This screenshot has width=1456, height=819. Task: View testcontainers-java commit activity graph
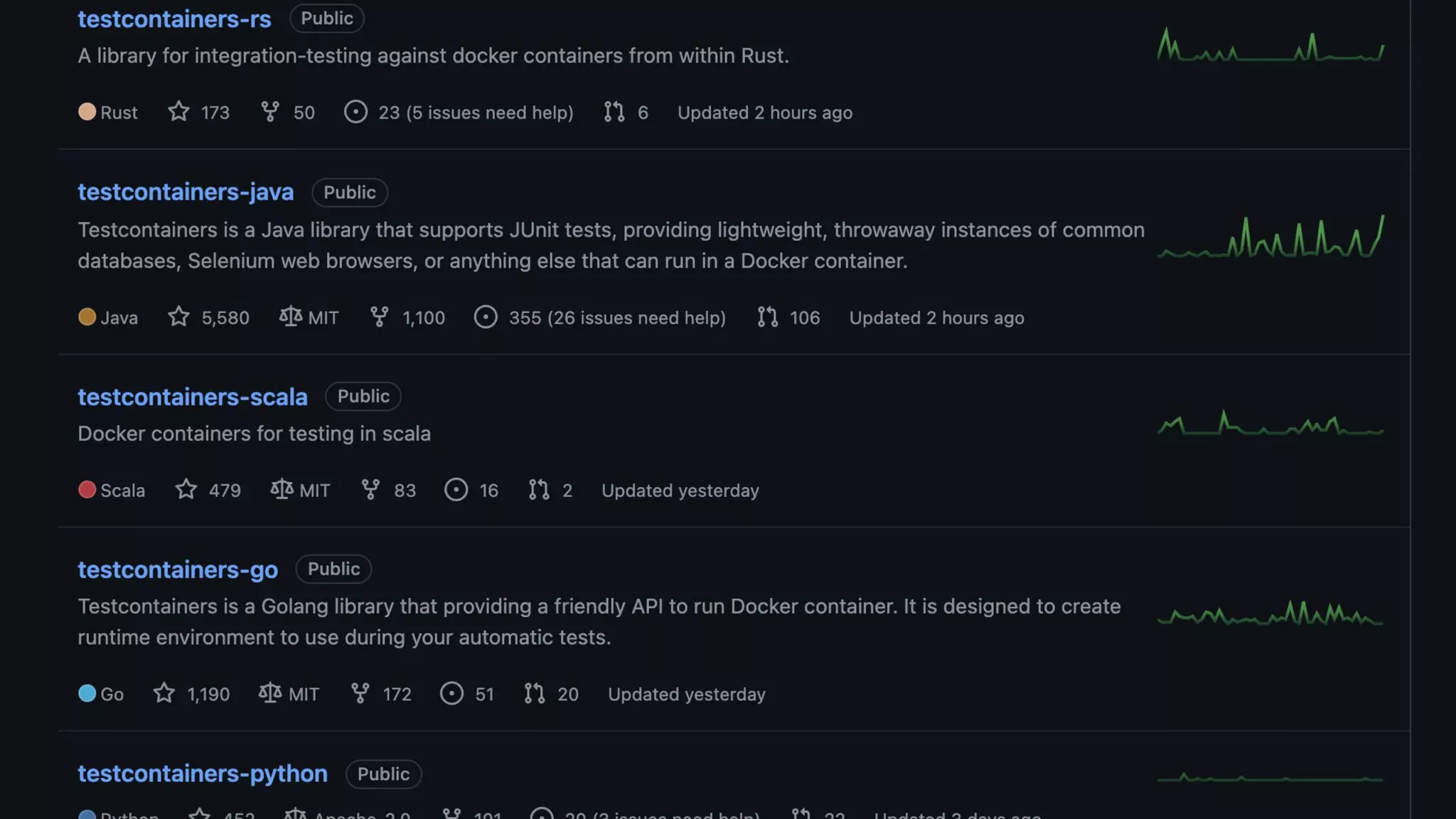tap(1270, 237)
